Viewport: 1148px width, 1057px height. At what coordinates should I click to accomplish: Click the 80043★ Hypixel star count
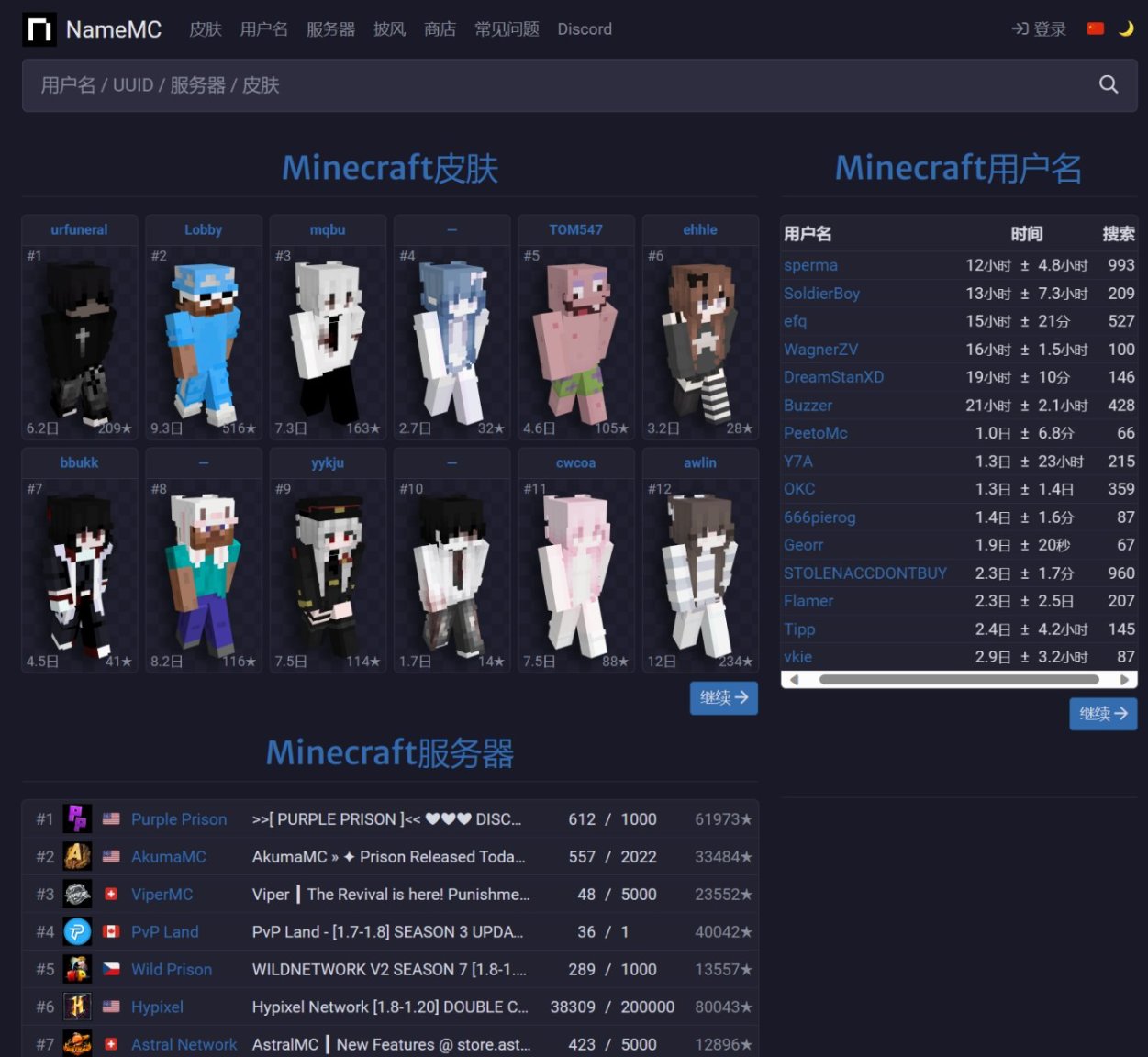coord(723,1007)
